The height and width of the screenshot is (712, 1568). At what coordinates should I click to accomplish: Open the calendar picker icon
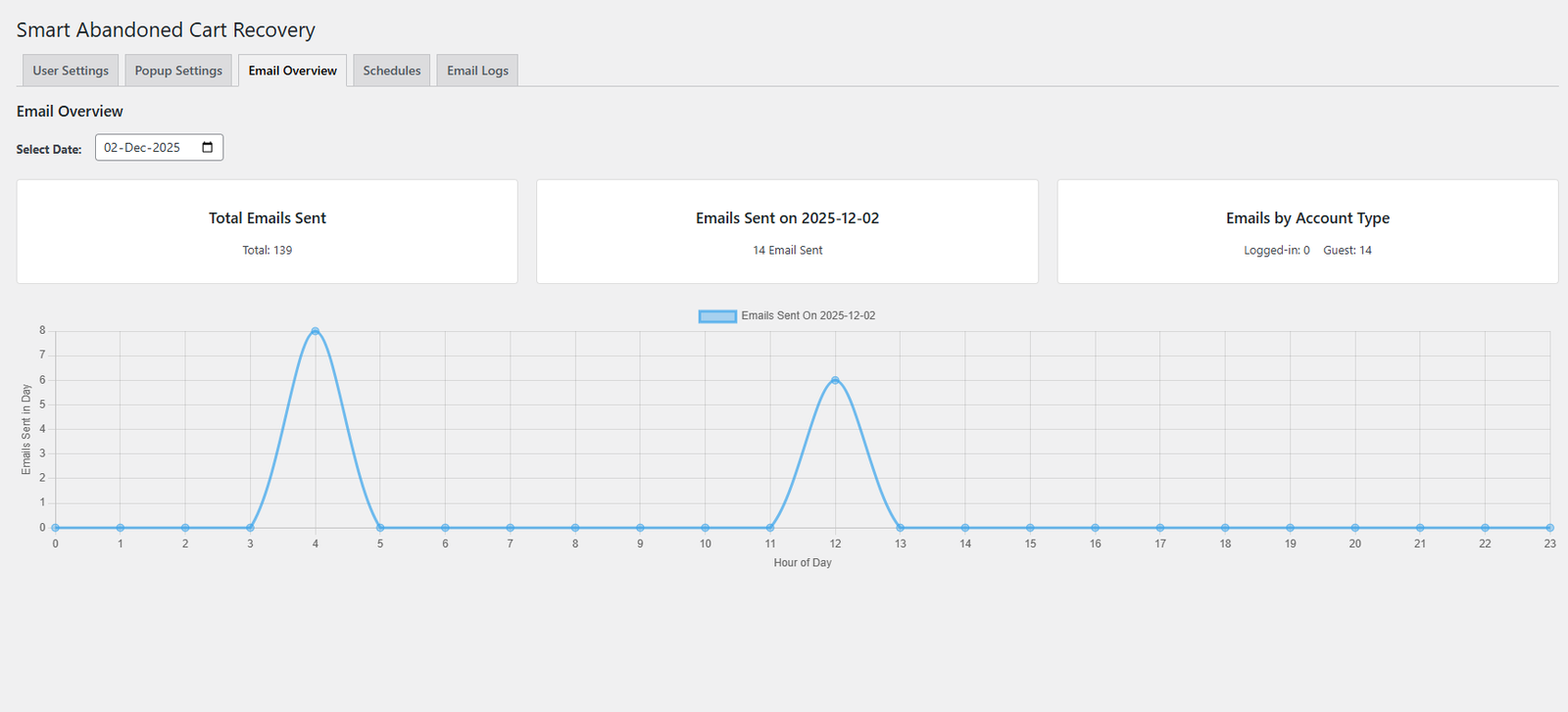coord(208,148)
